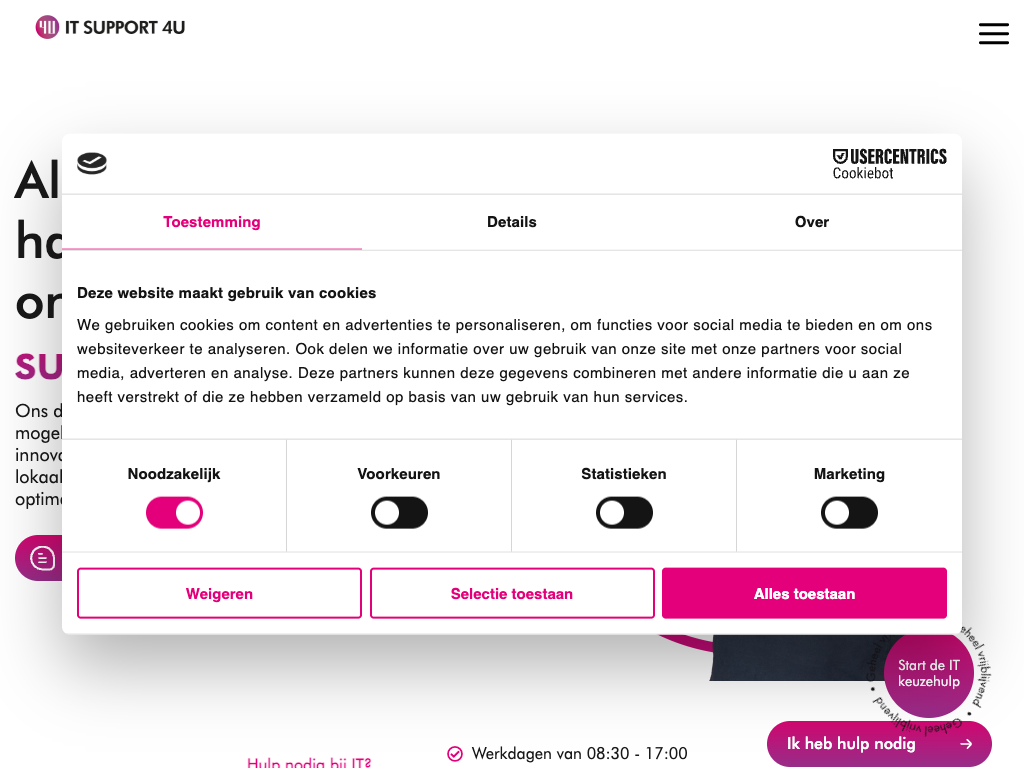The width and height of the screenshot is (1024, 768).
Task: Click Selectie toestaan button
Action: pyautogui.click(x=512, y=593)
